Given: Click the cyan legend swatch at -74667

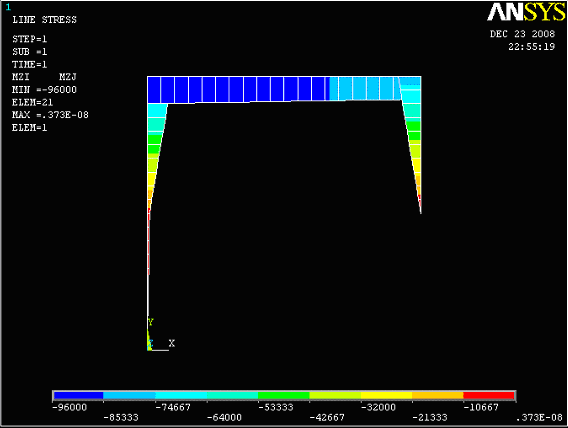Looking at the screenshot, I should click(181, 395).
